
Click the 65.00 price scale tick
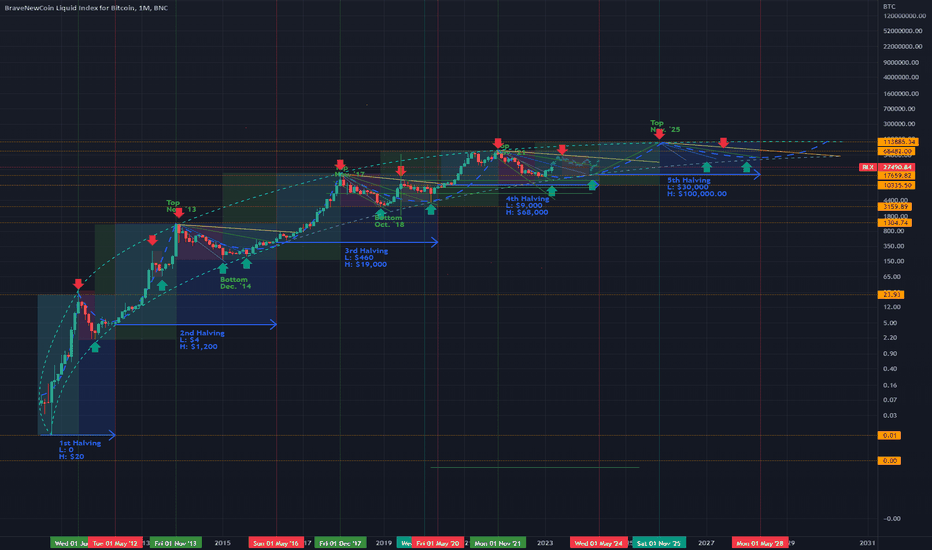(x=892, y=277)
